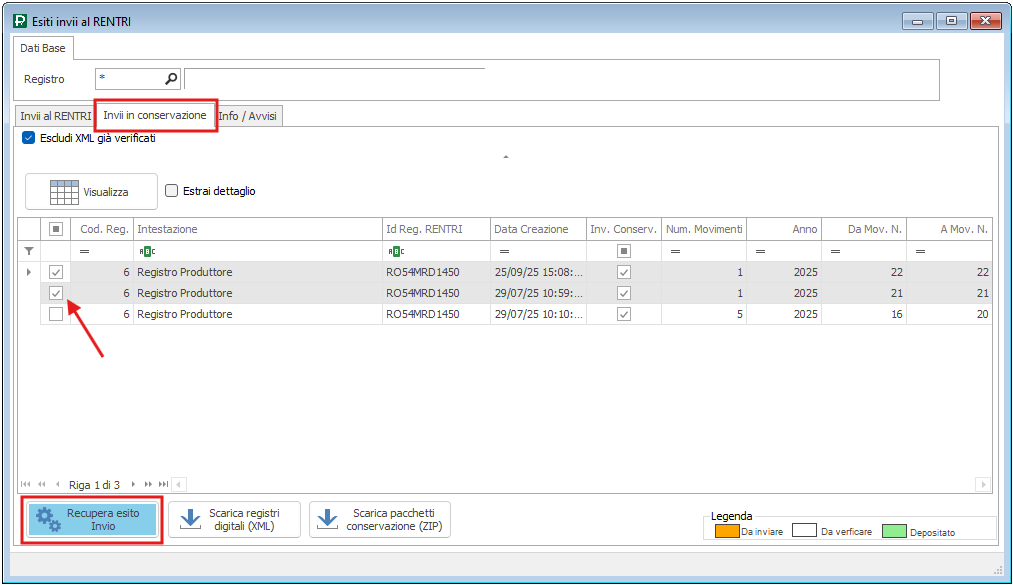Click the Id Reg. RENTRI filter operator icon
This screenshot has width=1013, height=585.
pyautogui.click(x=395, y=251)
